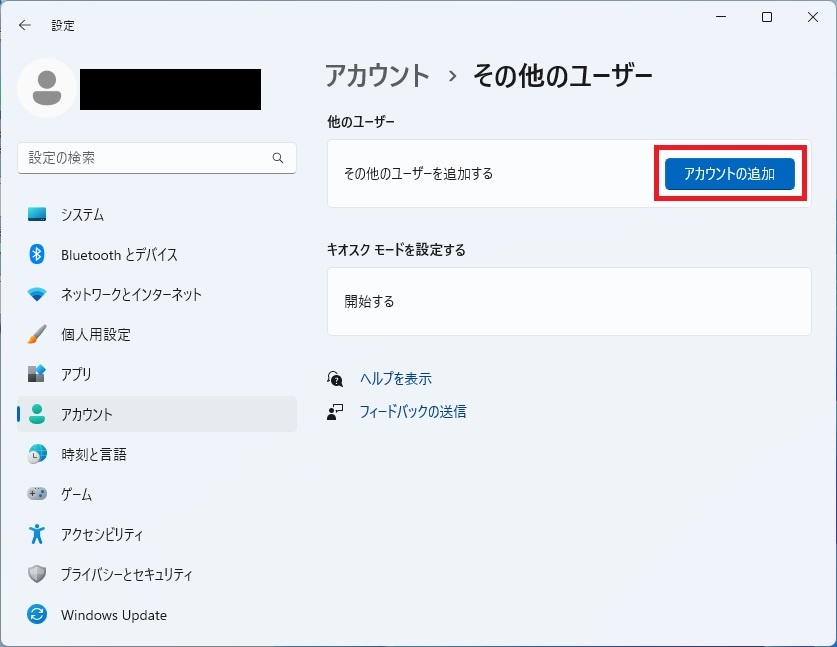Close the Settings window
This screenshot has height=647, width=837.
click(x=813, y=17)
